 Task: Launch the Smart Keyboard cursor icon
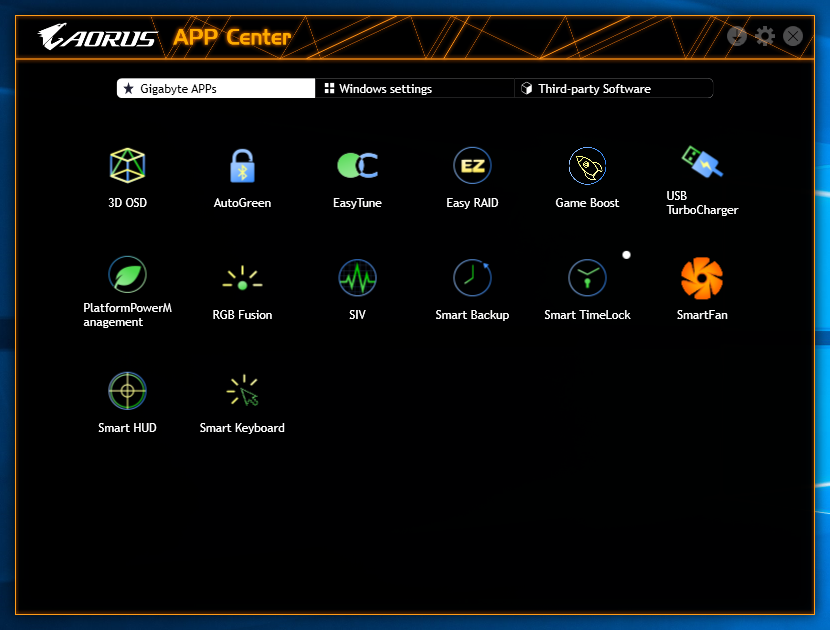(242, 391)
